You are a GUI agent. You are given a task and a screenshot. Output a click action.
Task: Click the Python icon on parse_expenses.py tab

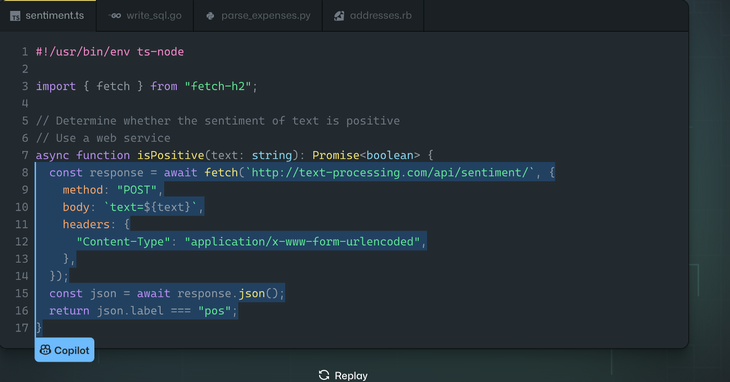coord(210,16)
